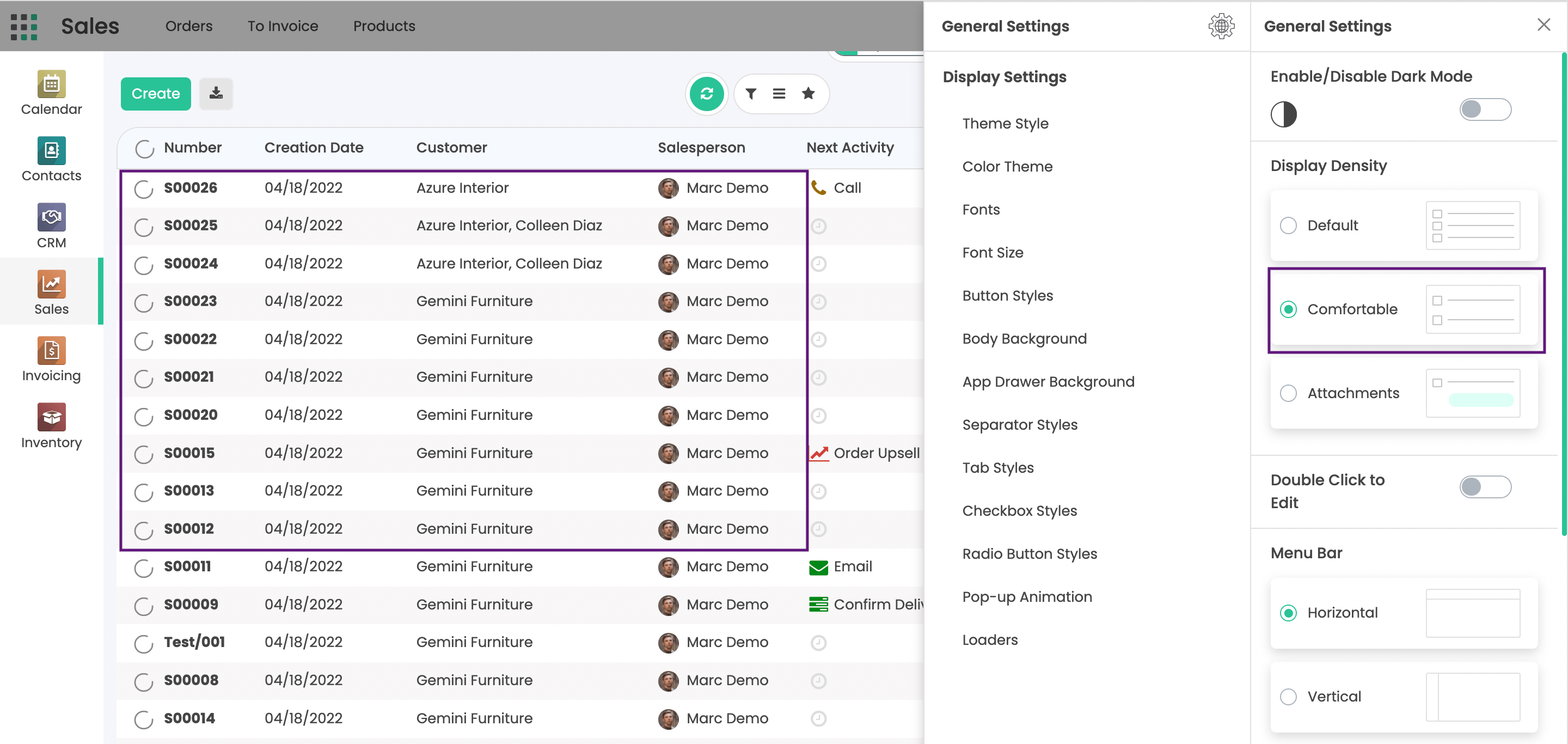Click the download export icon button
Viewport: 1568px width, 744px height.
216,94
